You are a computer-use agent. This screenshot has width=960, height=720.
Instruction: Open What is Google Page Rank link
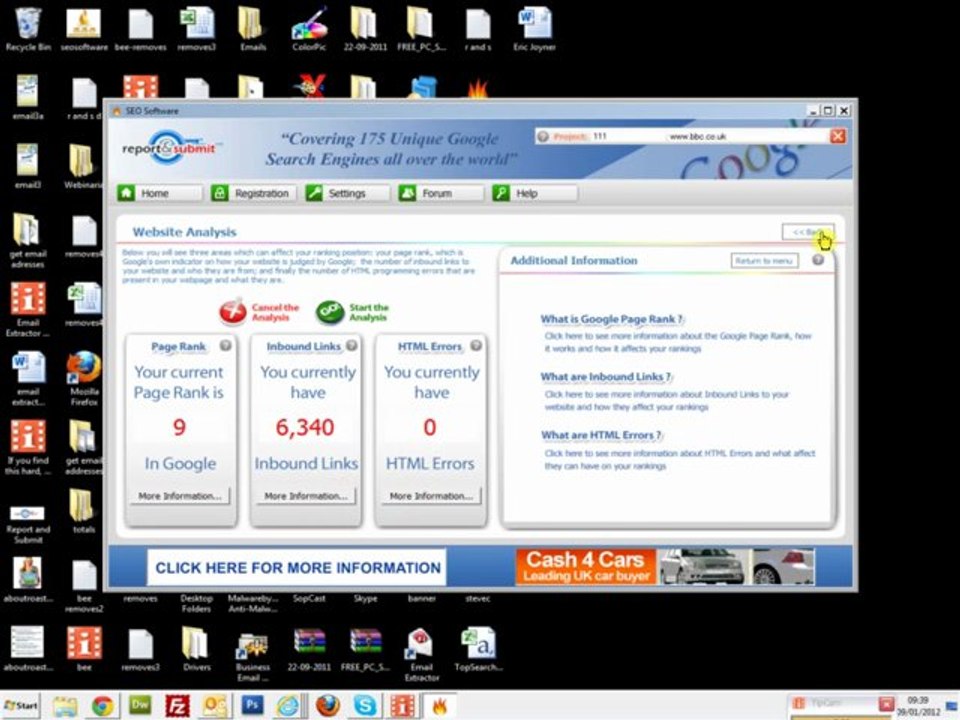coord(611,319)
